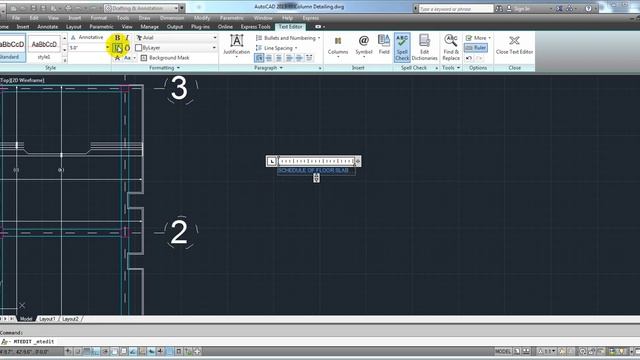640x360 pixels.
Task: Switch to the Manage ribbon tab
Action: coord(149,27)
